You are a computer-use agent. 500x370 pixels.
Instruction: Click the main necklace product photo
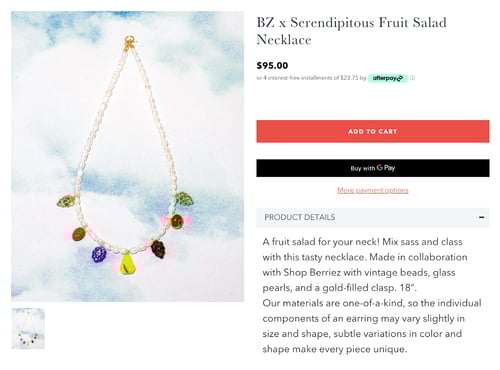(x=128, y=156)
